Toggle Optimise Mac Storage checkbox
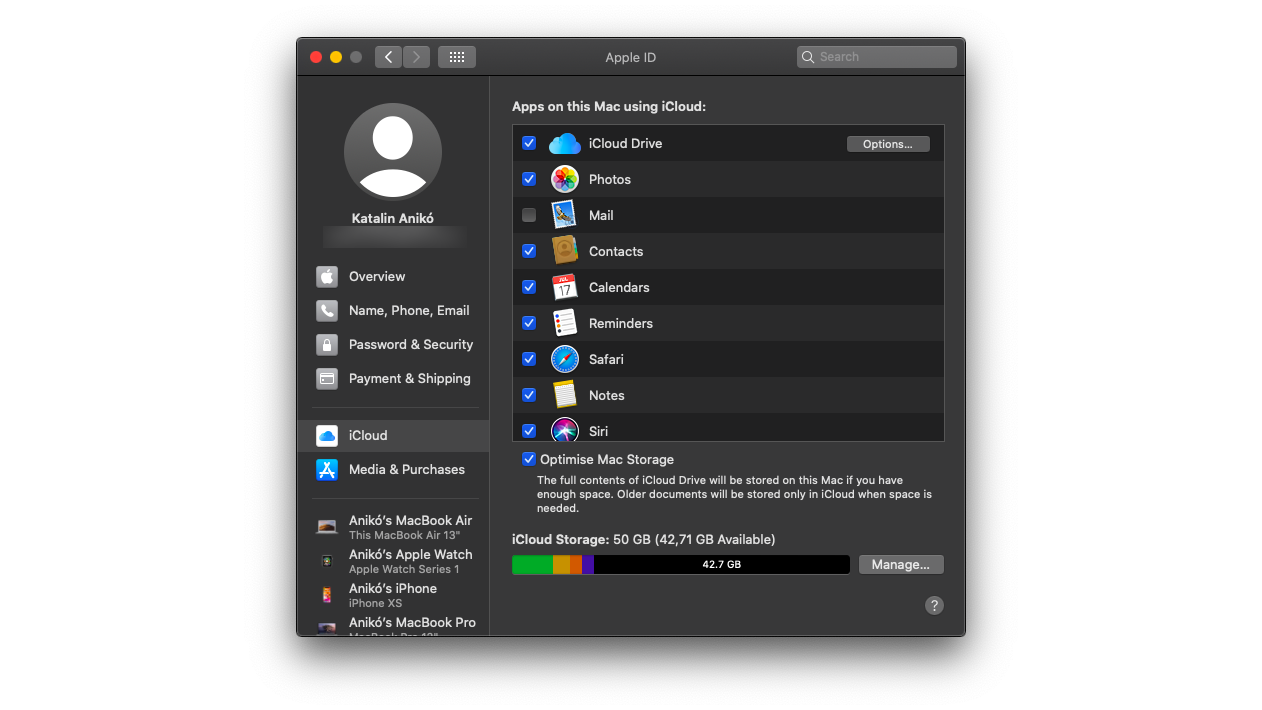The image size is (1262, 710). pyautogui.click(x=529, y=460)
